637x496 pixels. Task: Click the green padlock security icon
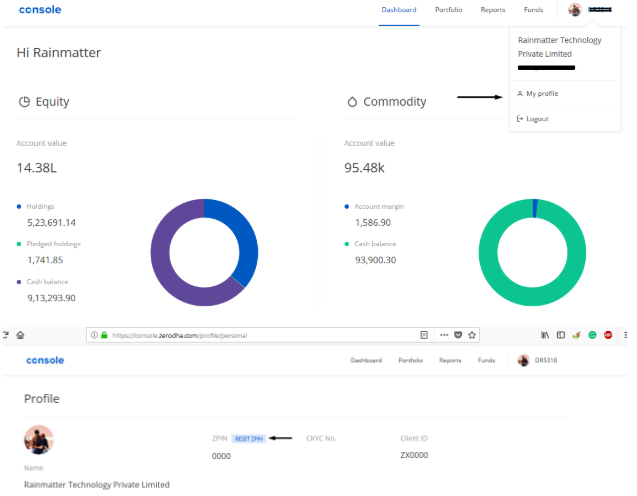coord(103,335)
